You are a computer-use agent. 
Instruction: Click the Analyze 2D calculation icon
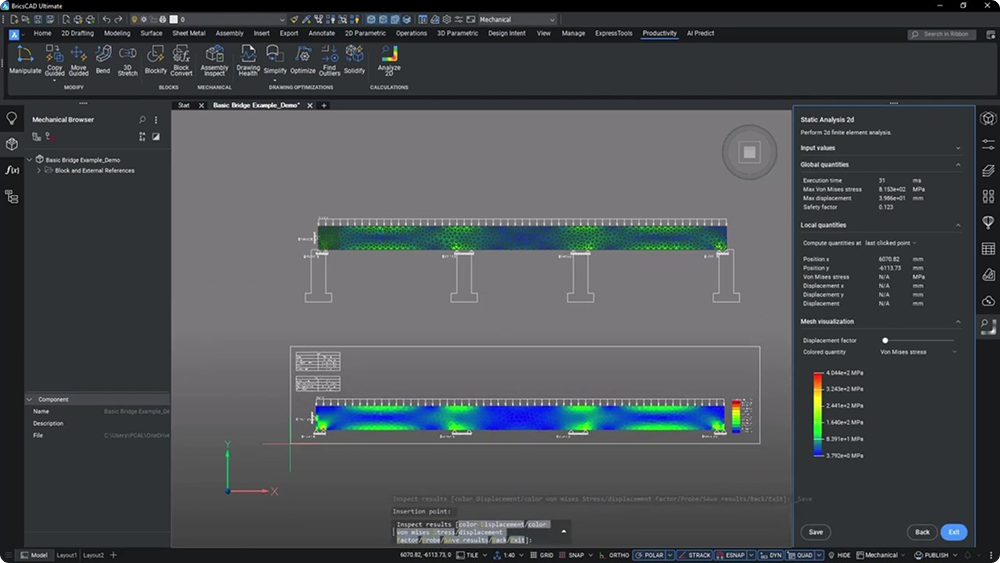coord(389,59)
